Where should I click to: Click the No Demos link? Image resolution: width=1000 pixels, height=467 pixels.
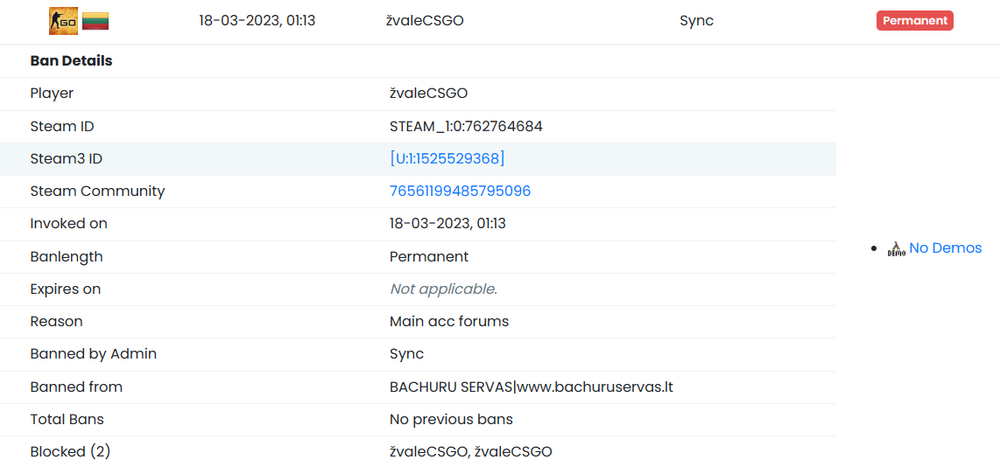[x=945, y=248]
